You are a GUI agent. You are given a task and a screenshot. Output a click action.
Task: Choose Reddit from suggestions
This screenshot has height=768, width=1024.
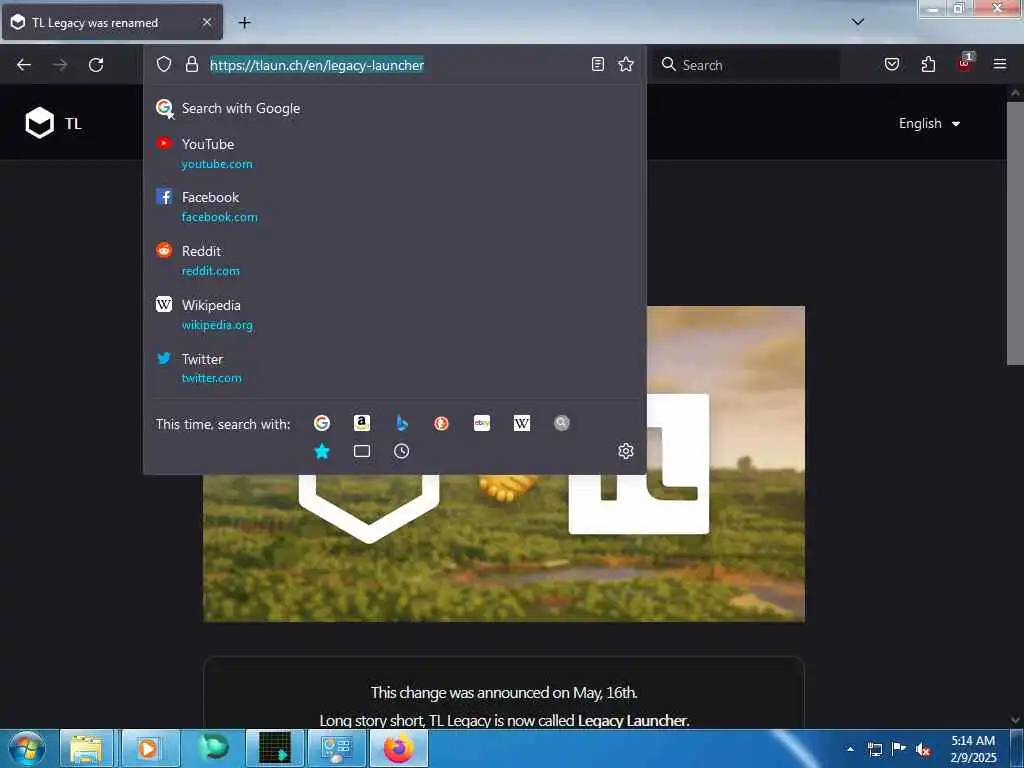394,261
